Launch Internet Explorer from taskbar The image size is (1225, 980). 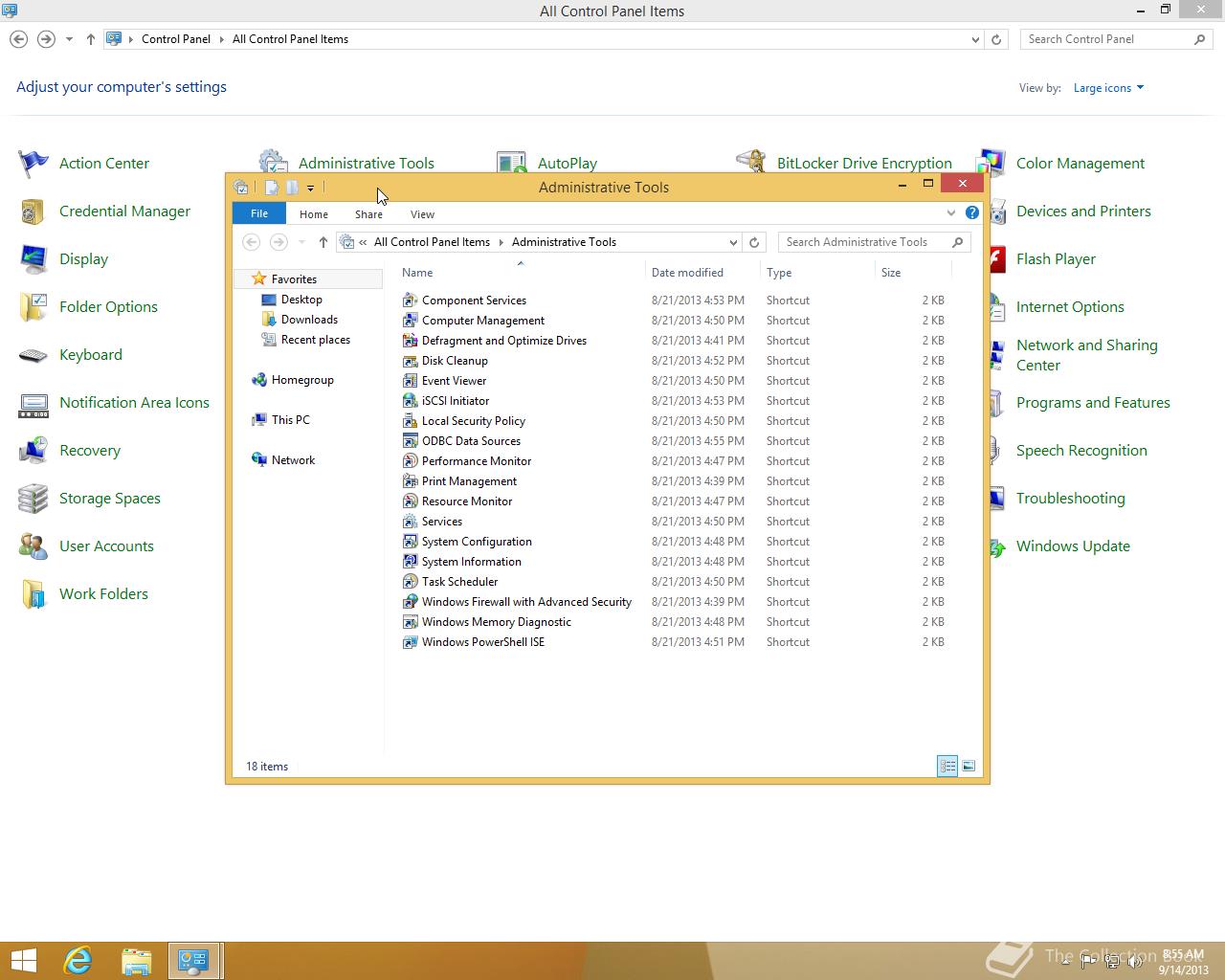pyautogui.click(x=78, y=961)
